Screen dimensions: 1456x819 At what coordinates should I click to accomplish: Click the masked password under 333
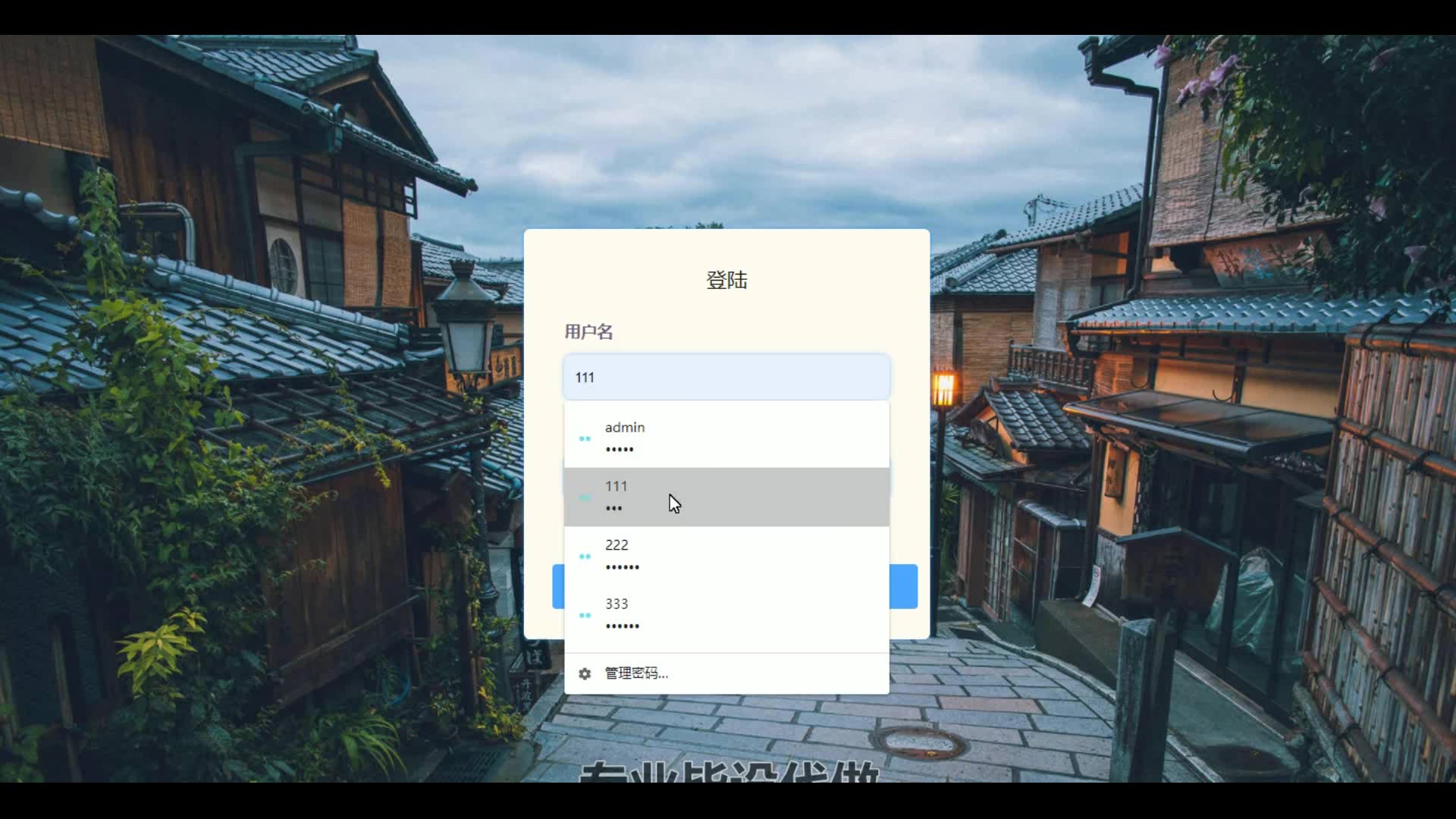(623, 626)
